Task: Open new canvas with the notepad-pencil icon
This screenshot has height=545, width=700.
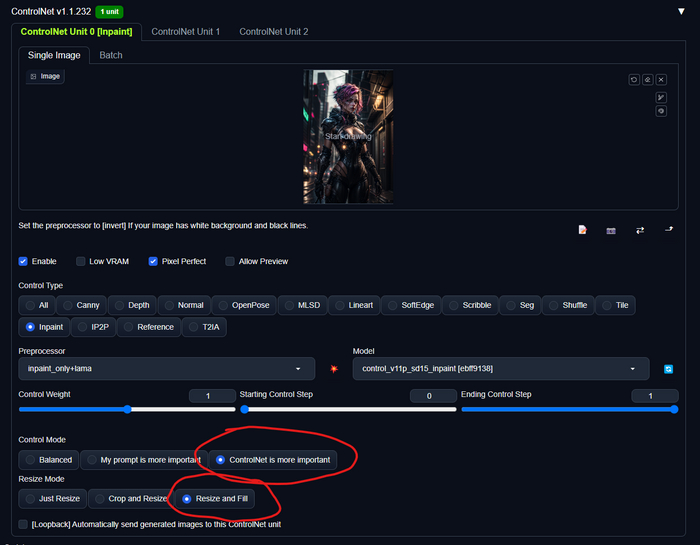Action: [x=583, y=229]
